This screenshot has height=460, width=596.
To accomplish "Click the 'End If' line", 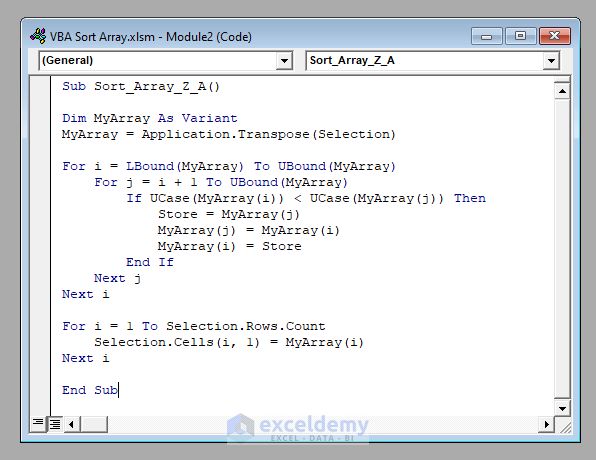I will pos(150,262).
